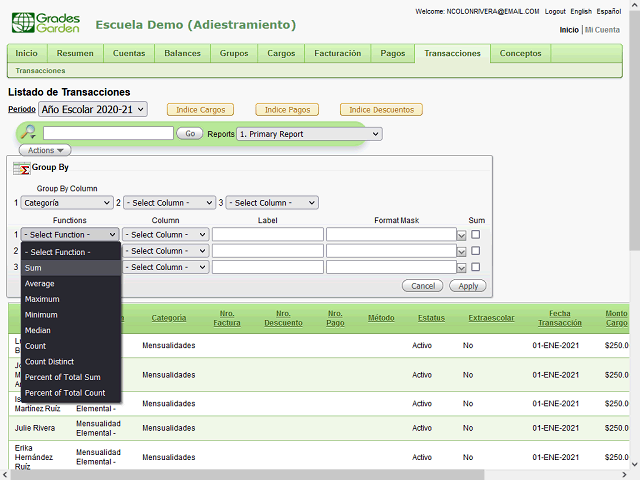Switch to the Resumen tab
Screen dimensions: 640x480
[x=75, y=53]
